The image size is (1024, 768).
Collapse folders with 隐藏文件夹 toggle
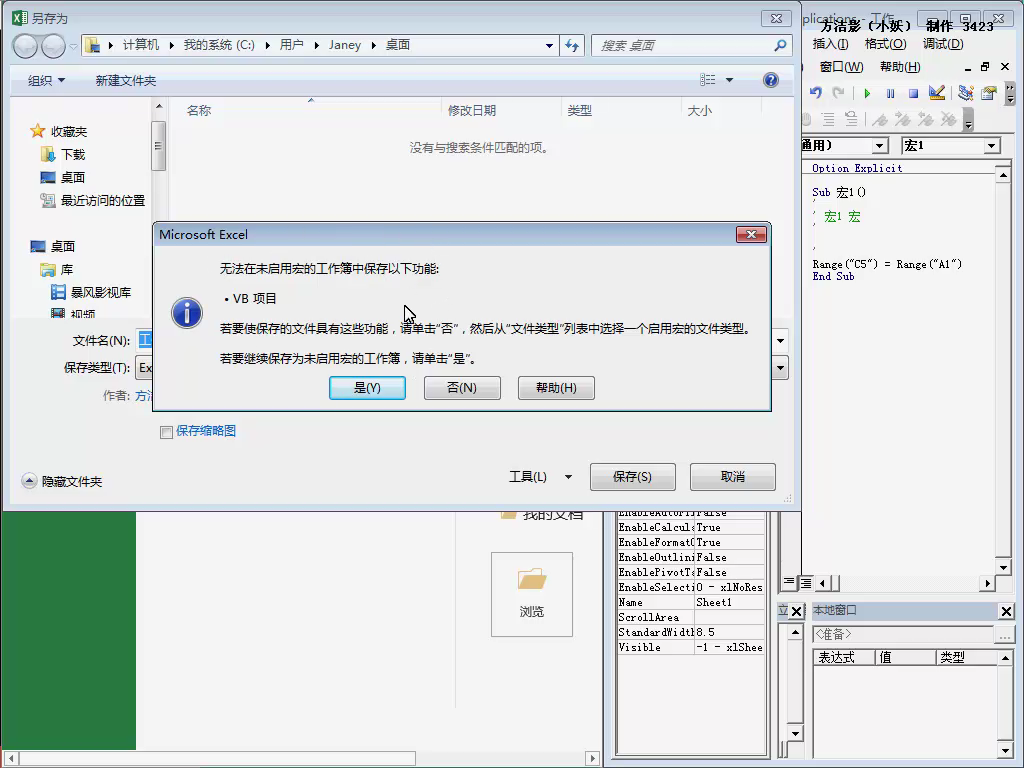[62, 481]
